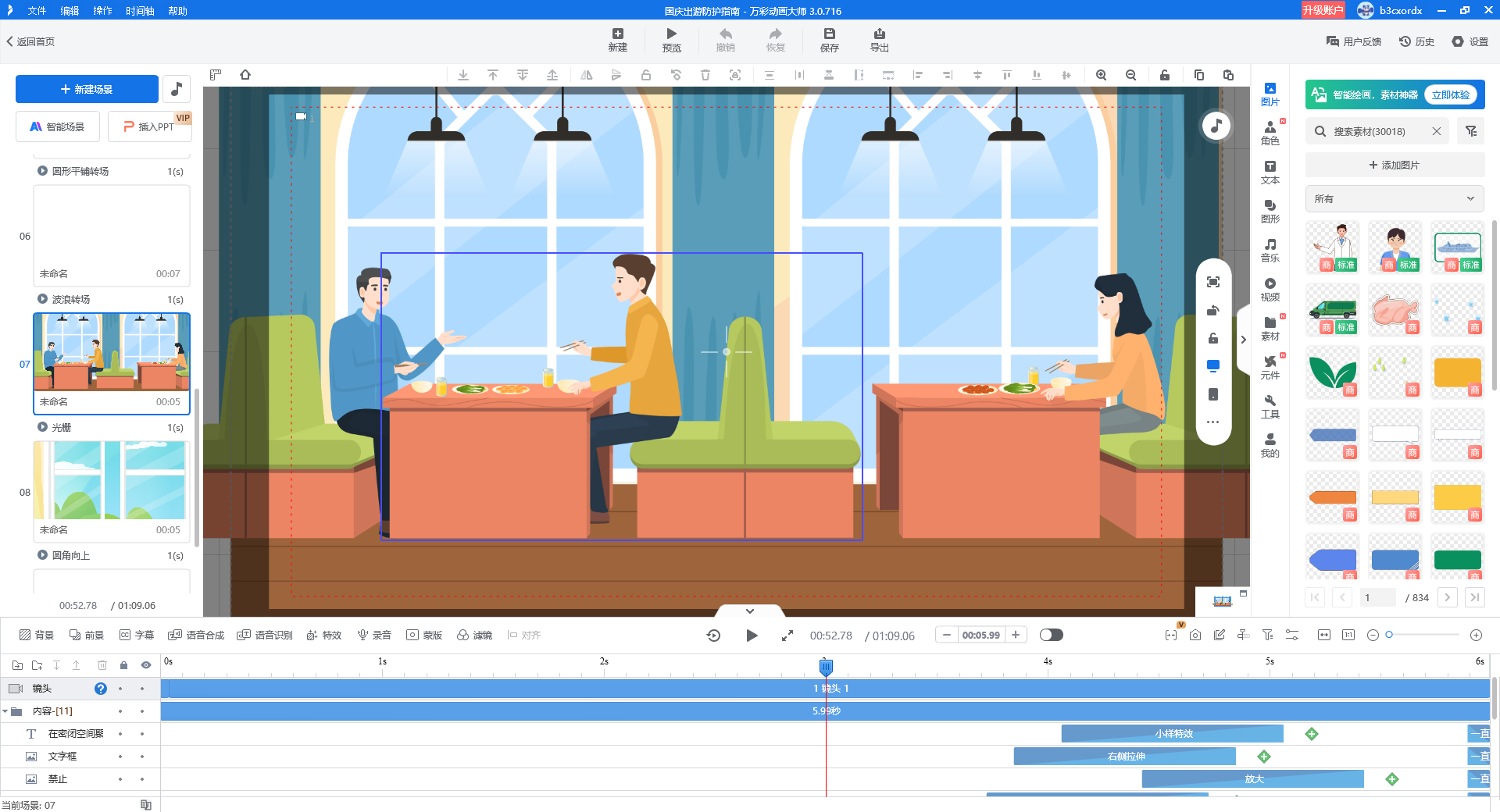Click the blue playhead marker on the timeline
1500x812 pixels.
[x=826, y=667]
